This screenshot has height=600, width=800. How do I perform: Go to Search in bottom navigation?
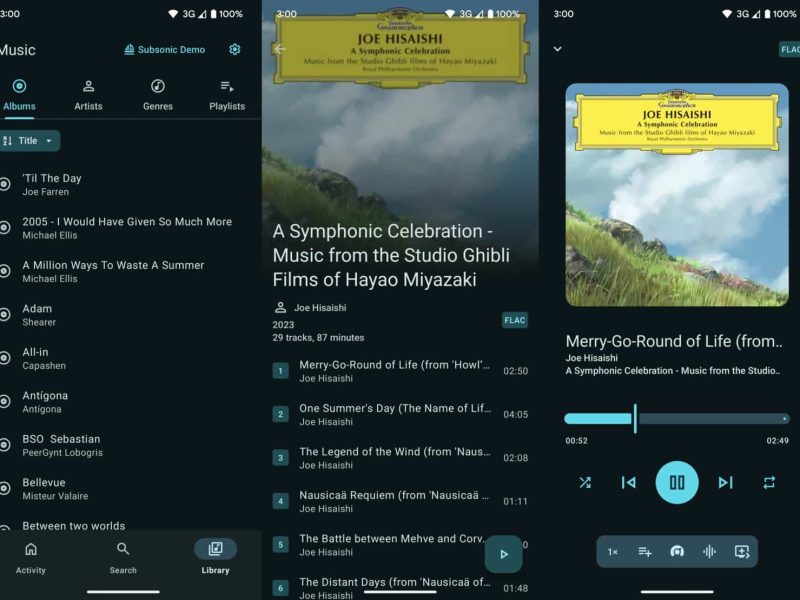click(x=123, y=558)
